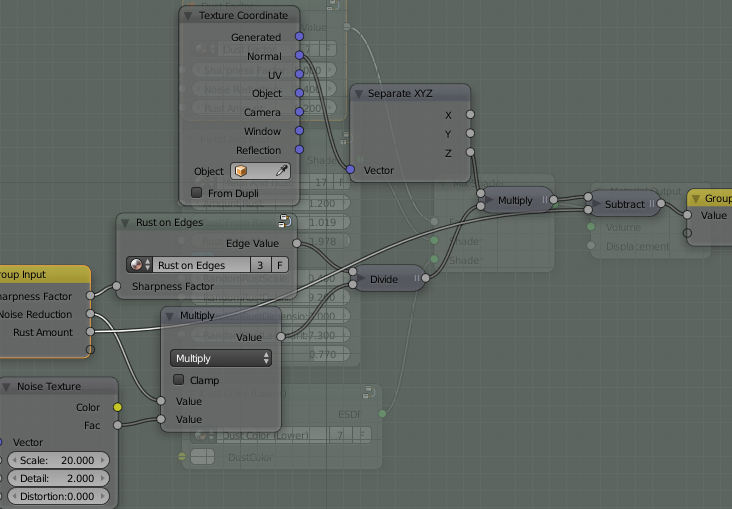Click the Edge Value output socket

[x=296, y=243]
